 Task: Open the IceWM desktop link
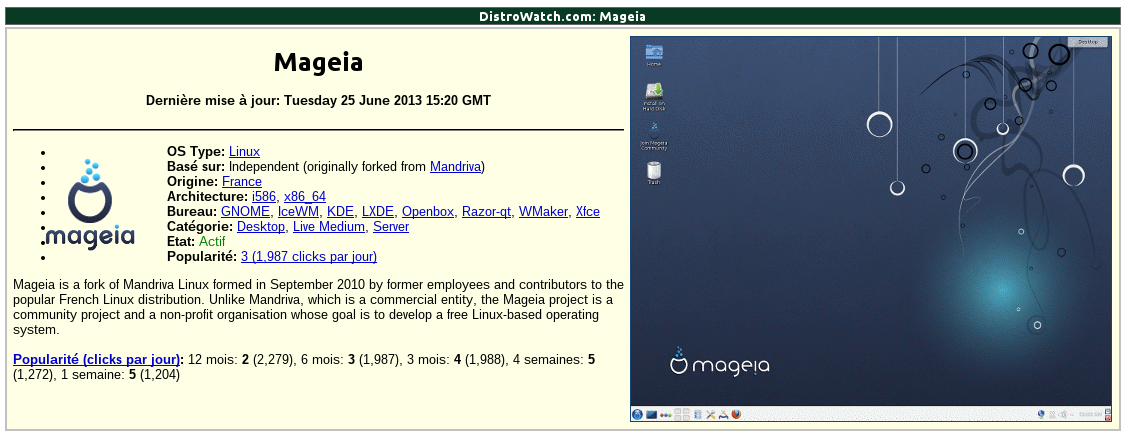click(299, 212)
